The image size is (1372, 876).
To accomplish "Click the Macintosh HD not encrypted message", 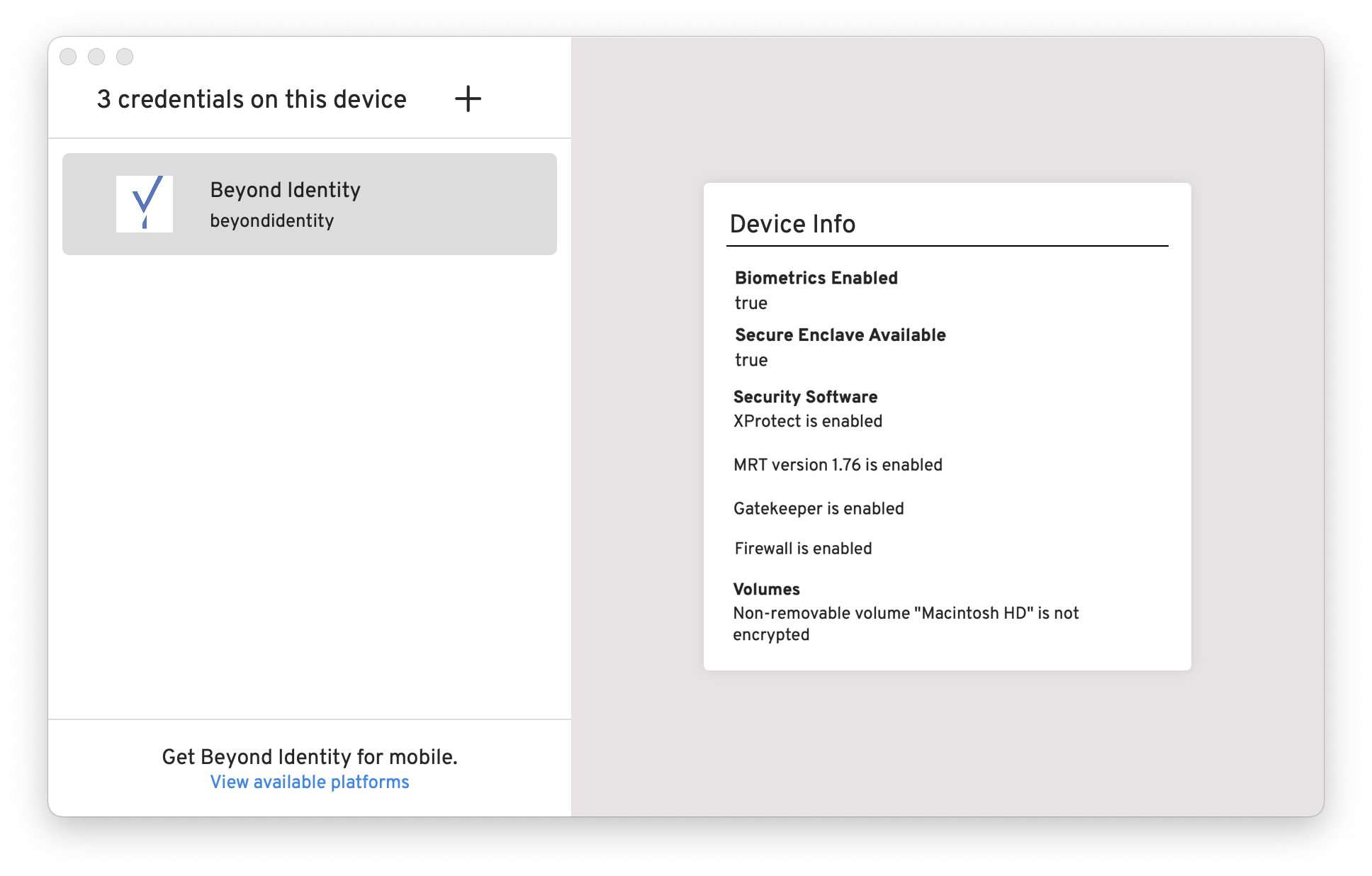I will 905,624.
